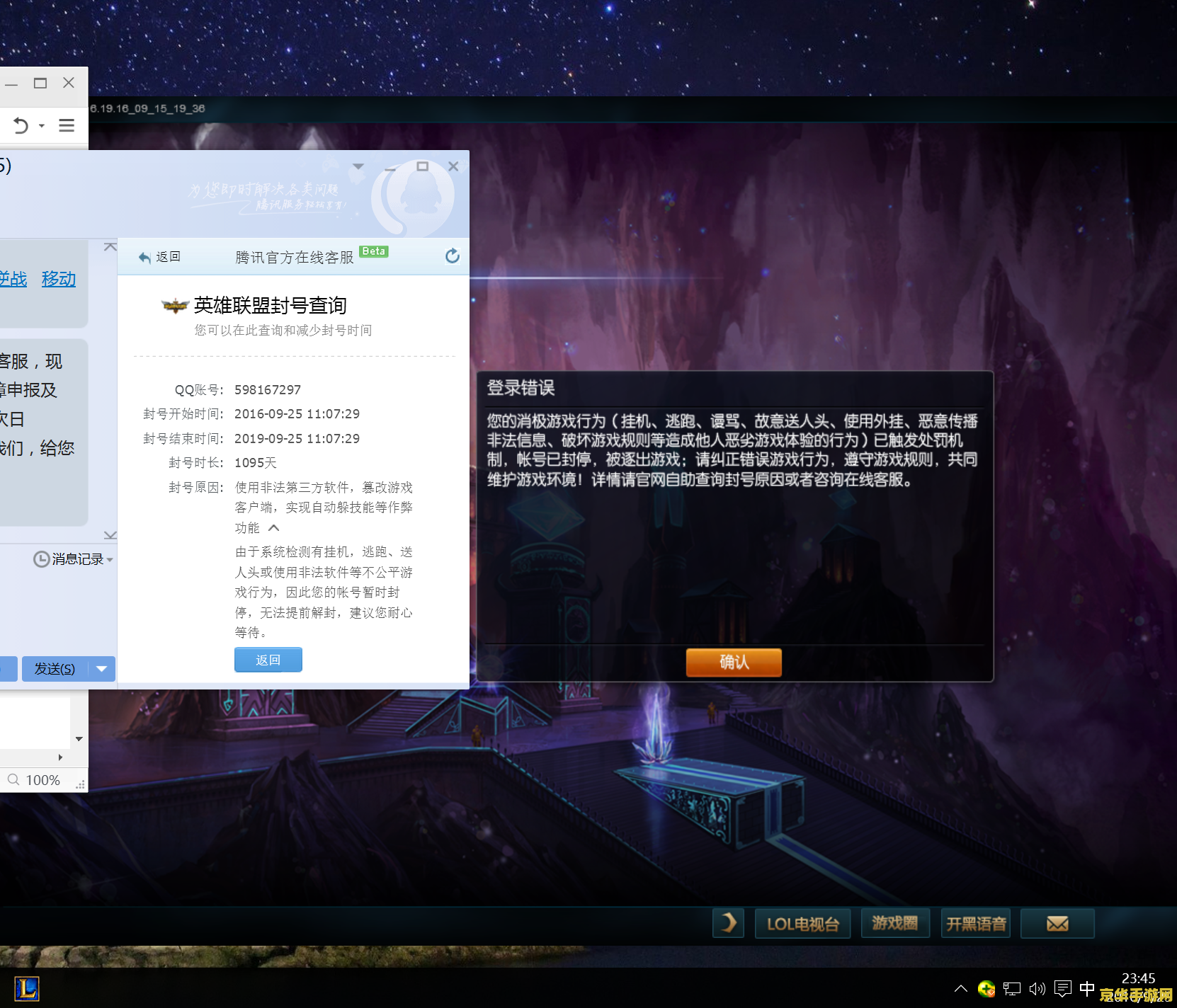Click the zoom magnifier icon at 100%
The width and height of the screenshot is (1177, 1008).
click(x=13, y=779)
